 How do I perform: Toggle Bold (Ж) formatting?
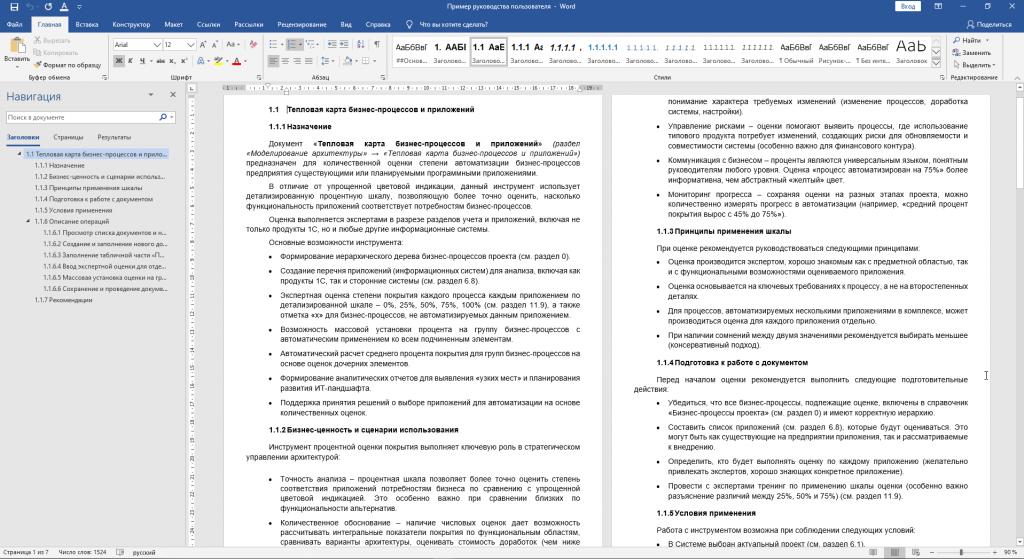tap(118, 61)
